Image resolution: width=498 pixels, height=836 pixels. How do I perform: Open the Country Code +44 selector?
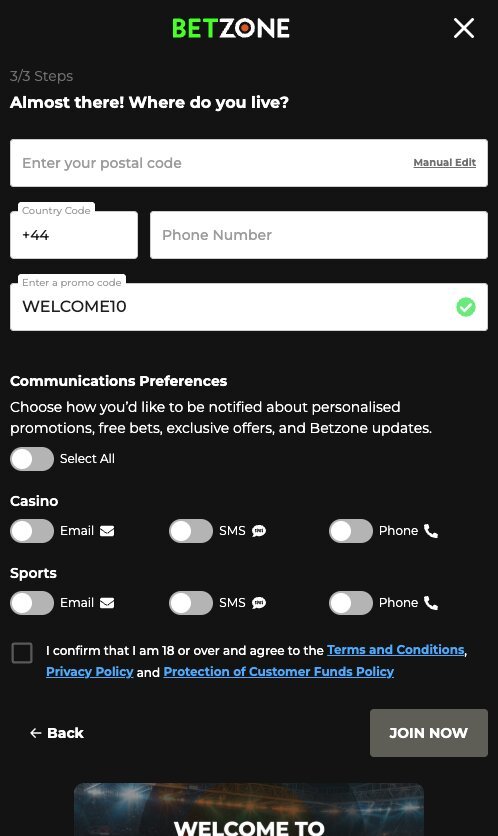pyautogui.click(x=74, y=235)
